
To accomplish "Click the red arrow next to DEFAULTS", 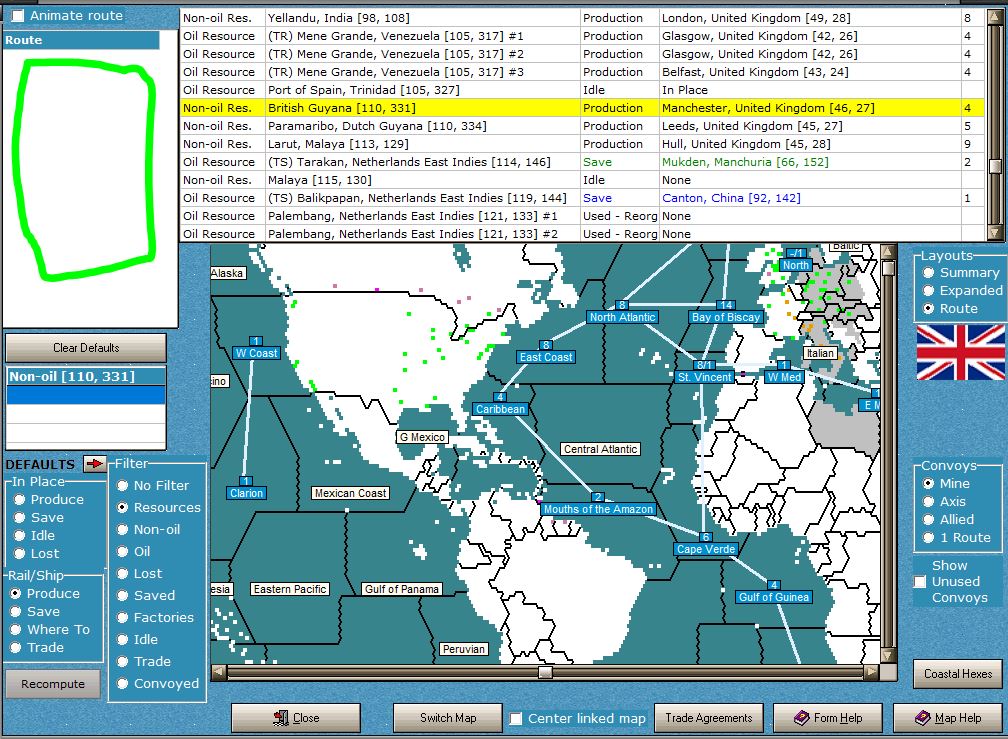I will tap(94, 463).
